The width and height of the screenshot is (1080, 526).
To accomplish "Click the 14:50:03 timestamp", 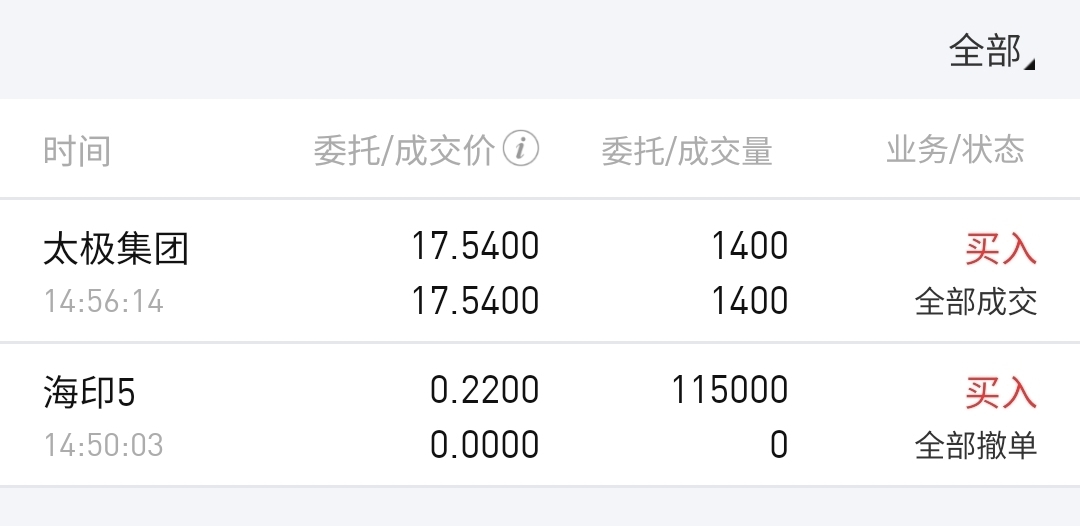I will [104, 445].
